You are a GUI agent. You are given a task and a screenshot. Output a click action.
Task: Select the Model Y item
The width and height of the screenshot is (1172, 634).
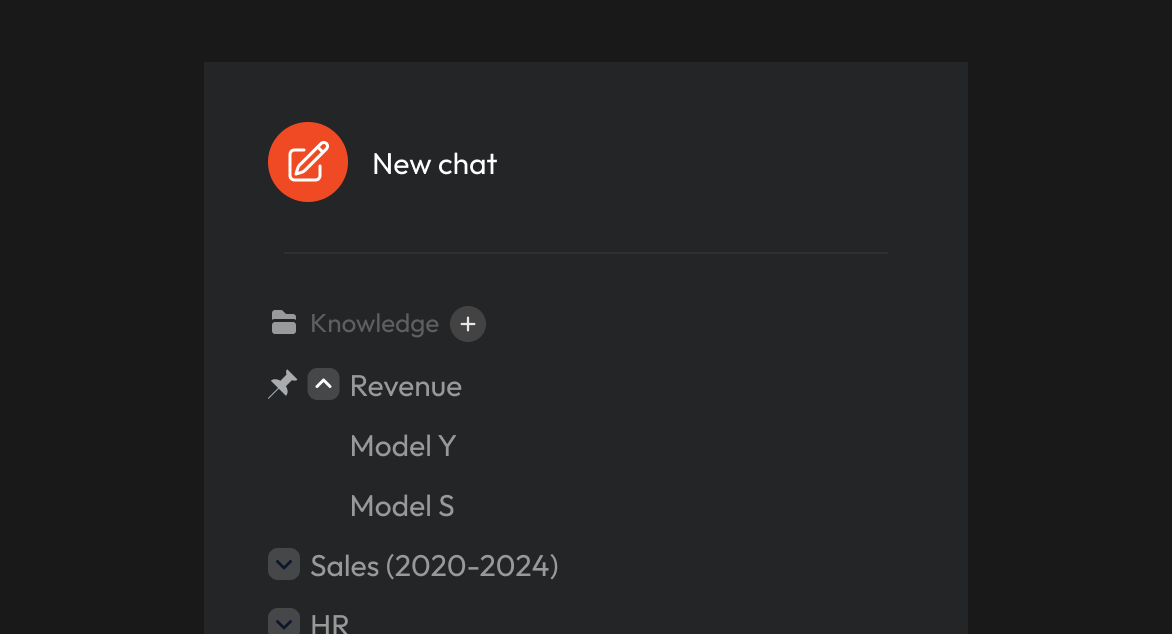click(x=403, y=446)
